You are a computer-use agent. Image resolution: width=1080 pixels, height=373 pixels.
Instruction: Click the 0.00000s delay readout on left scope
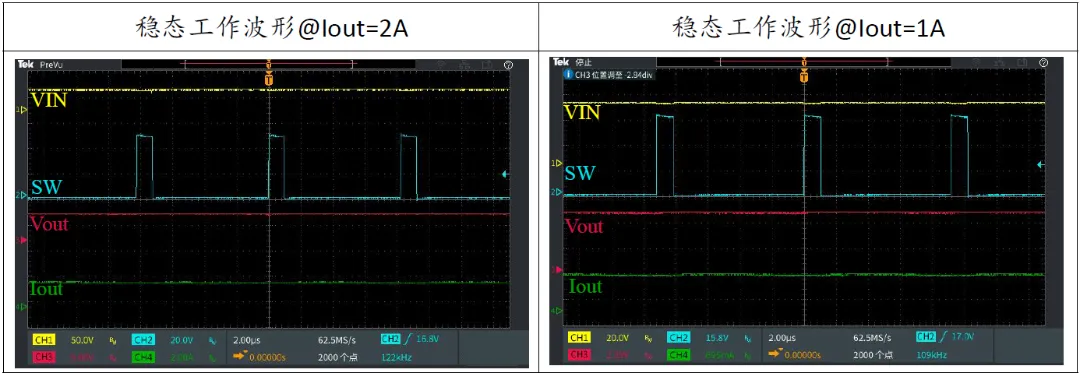(x=267, y=357)
